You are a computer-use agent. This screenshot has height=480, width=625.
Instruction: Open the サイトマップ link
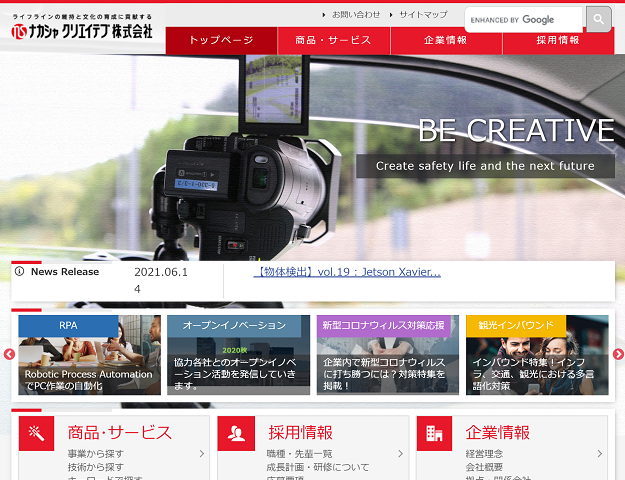[423, 15]
